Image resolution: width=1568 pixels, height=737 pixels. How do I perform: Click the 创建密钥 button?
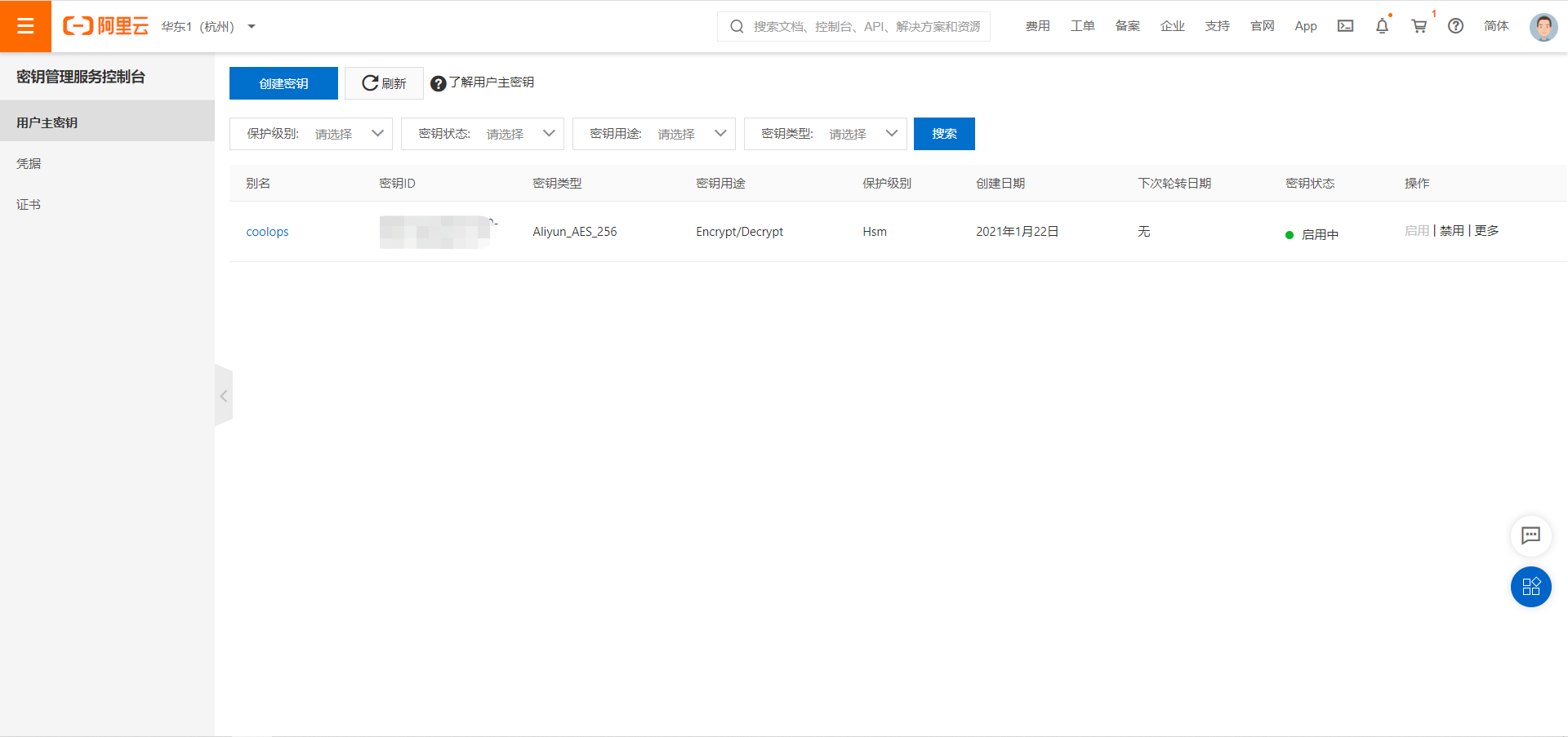(283, 83)
